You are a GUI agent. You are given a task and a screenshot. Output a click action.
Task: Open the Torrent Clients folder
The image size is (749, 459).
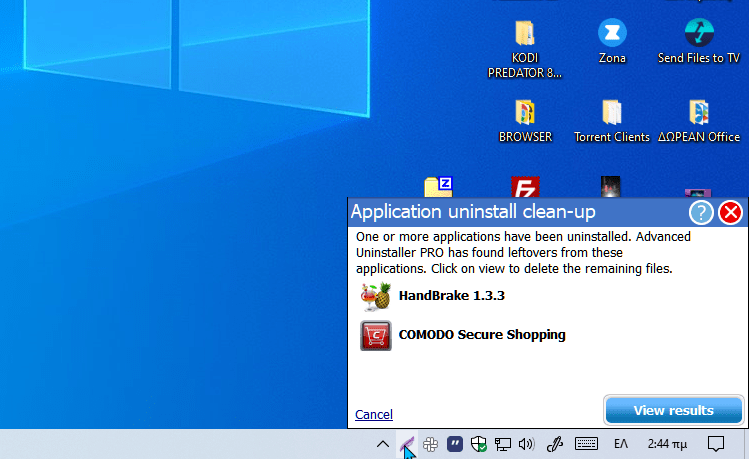click(611, 121)
